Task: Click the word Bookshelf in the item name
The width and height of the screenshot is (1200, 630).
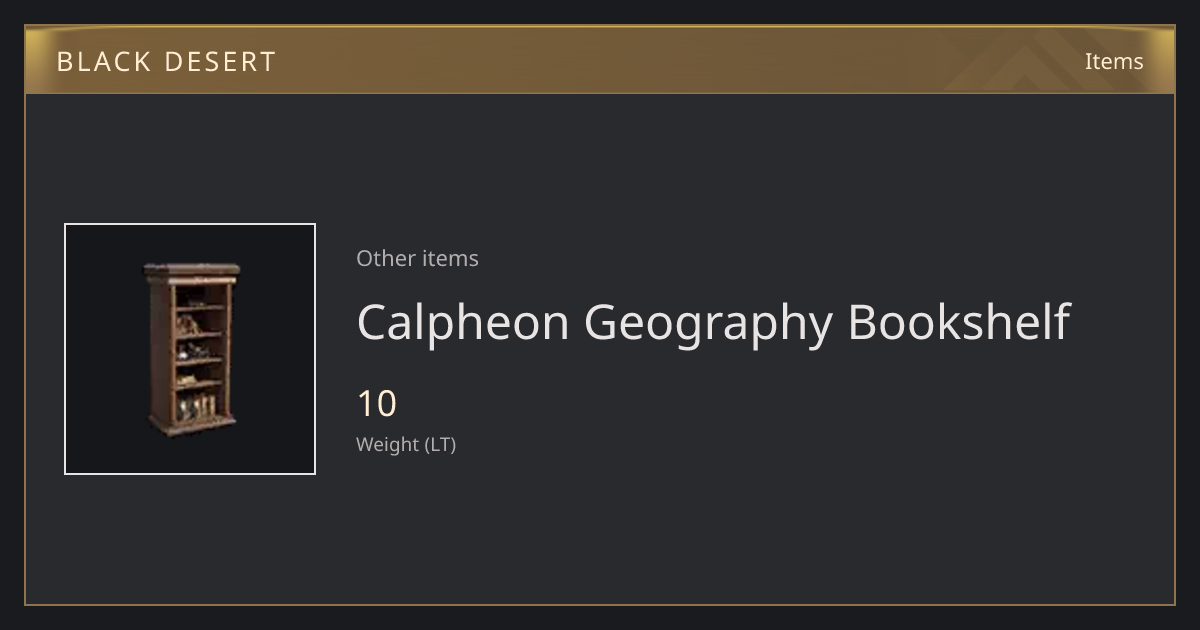Action: (959, 322)
